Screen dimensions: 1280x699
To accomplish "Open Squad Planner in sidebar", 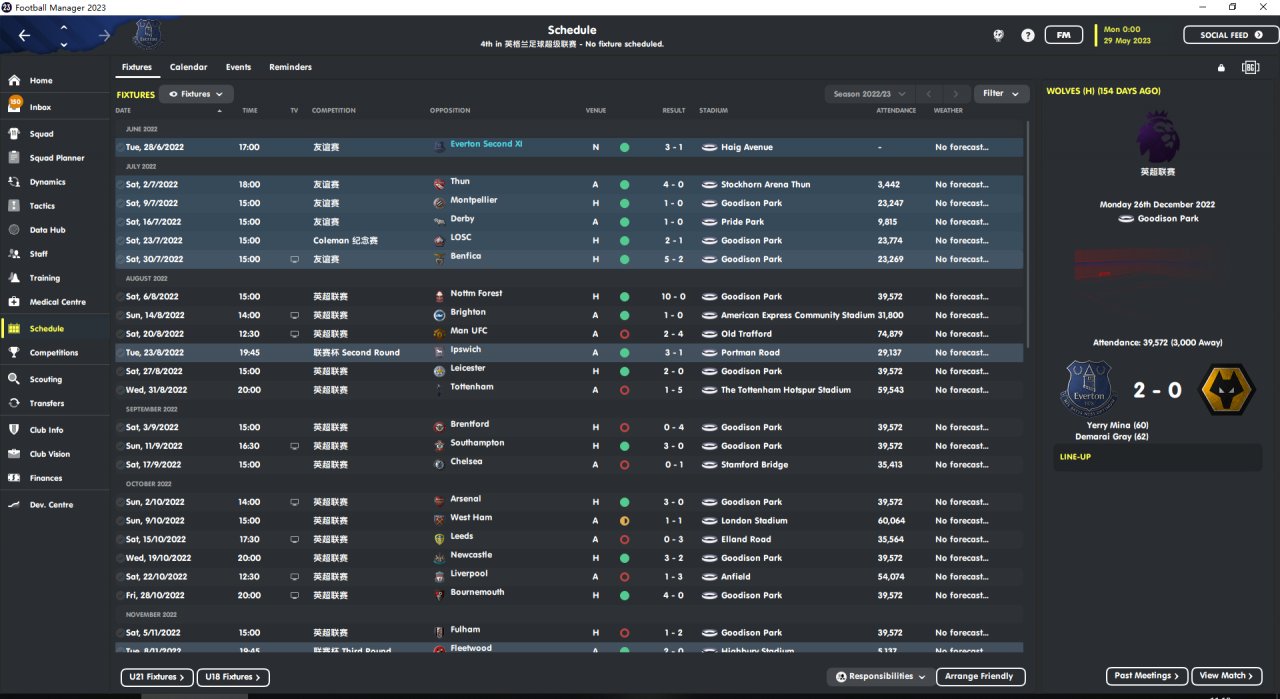I will [56, 158].
